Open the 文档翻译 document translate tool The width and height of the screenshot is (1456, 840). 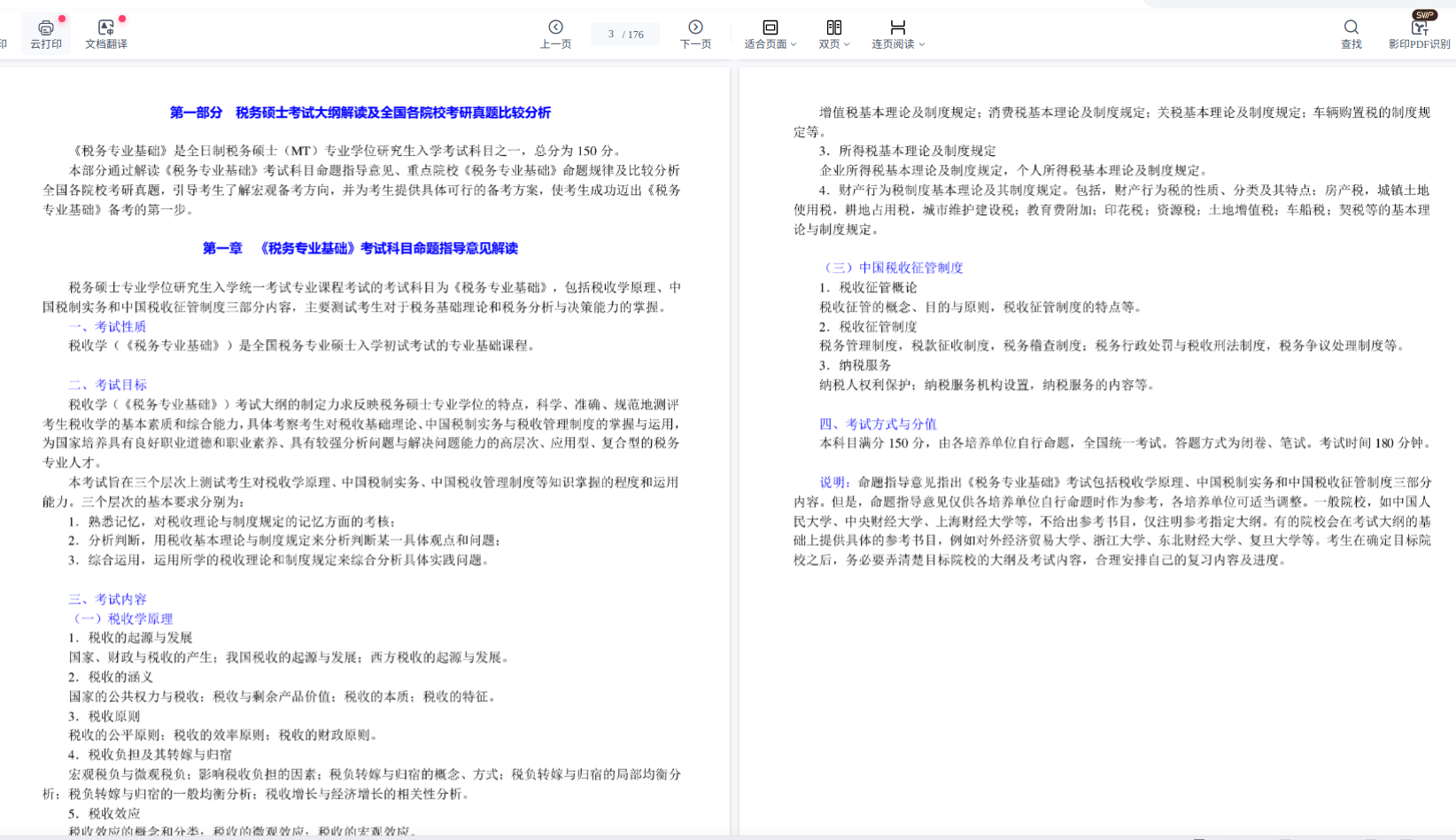(x=105, y=28)
